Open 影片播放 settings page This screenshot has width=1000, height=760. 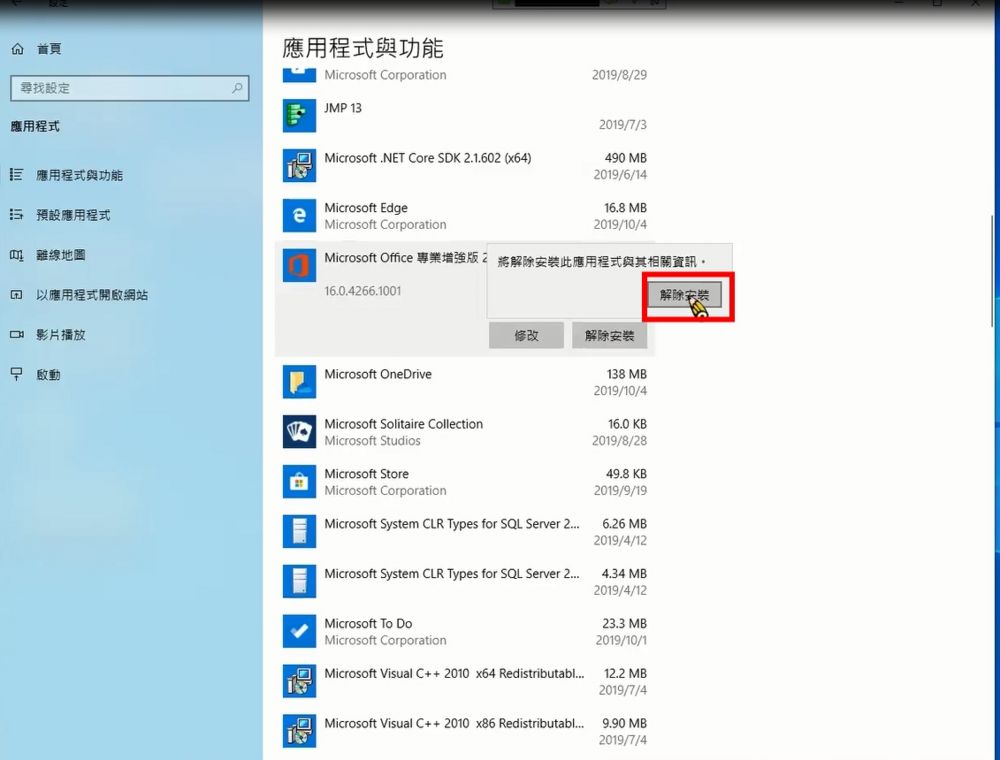click(x=61, y=335)
